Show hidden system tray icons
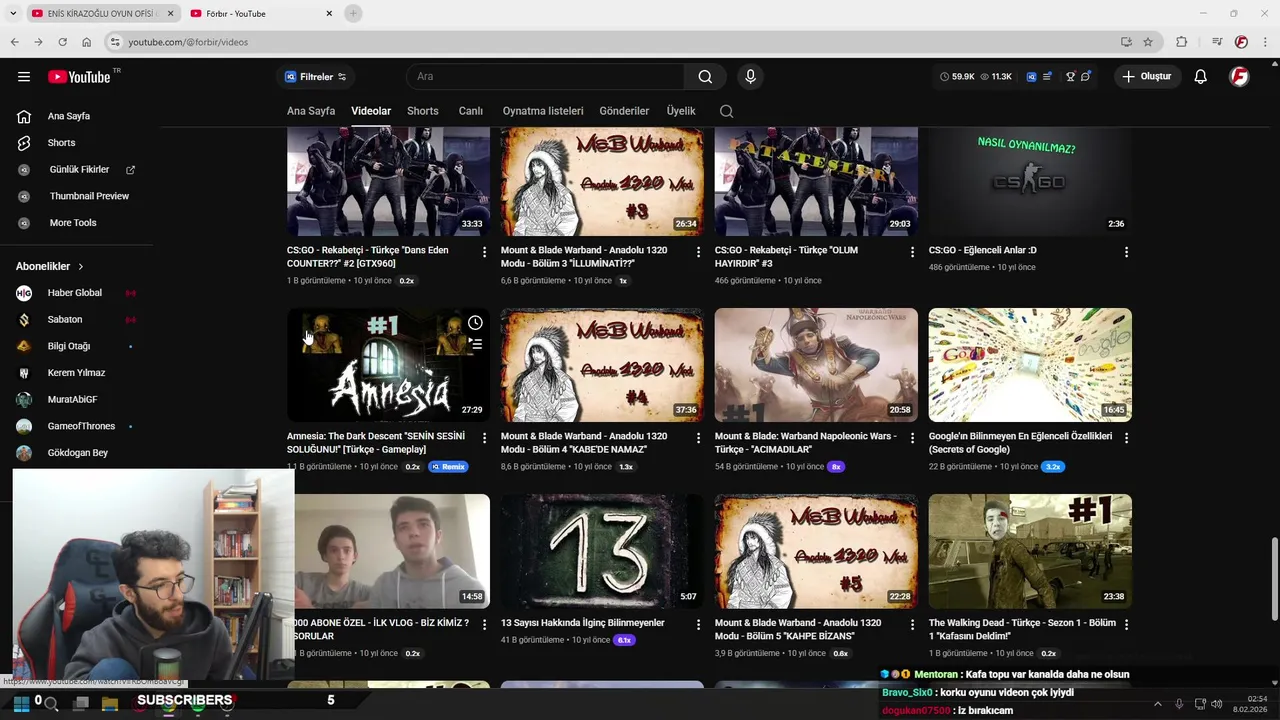The width and height of the screenshot is (1280, 720). pos(1158,704)
